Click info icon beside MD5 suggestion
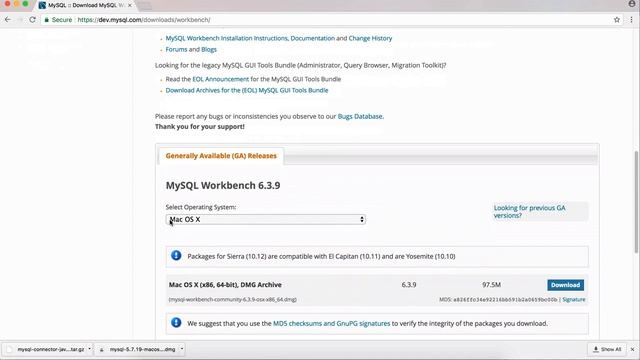The image size is (640, 360). (x=176, y=322)
